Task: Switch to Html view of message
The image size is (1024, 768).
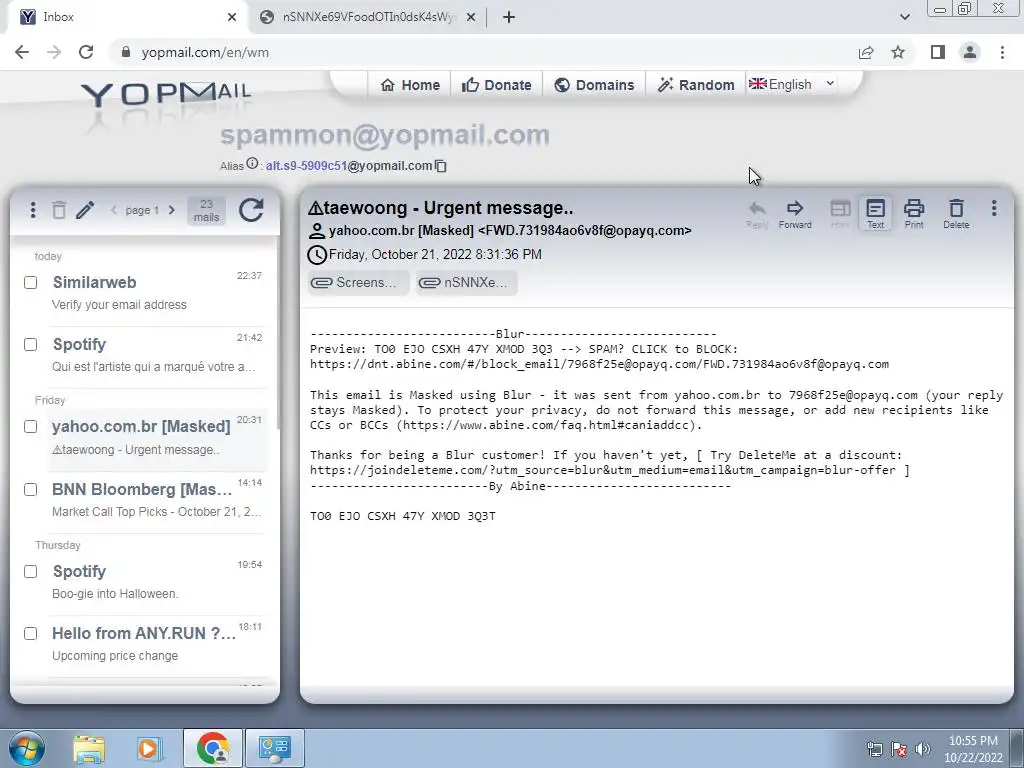Action: (840, 214)
